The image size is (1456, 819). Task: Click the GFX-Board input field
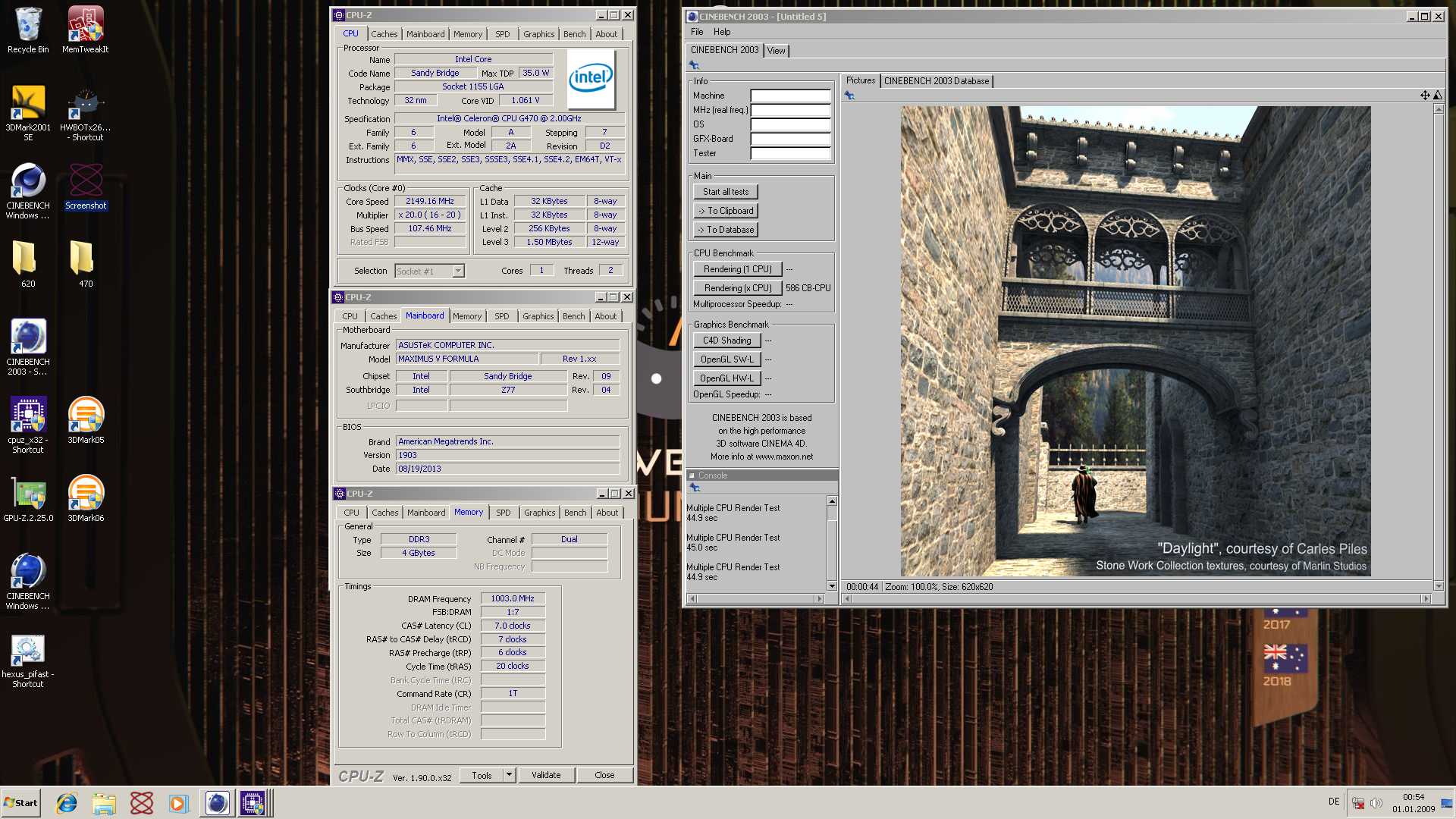point(790,139)
